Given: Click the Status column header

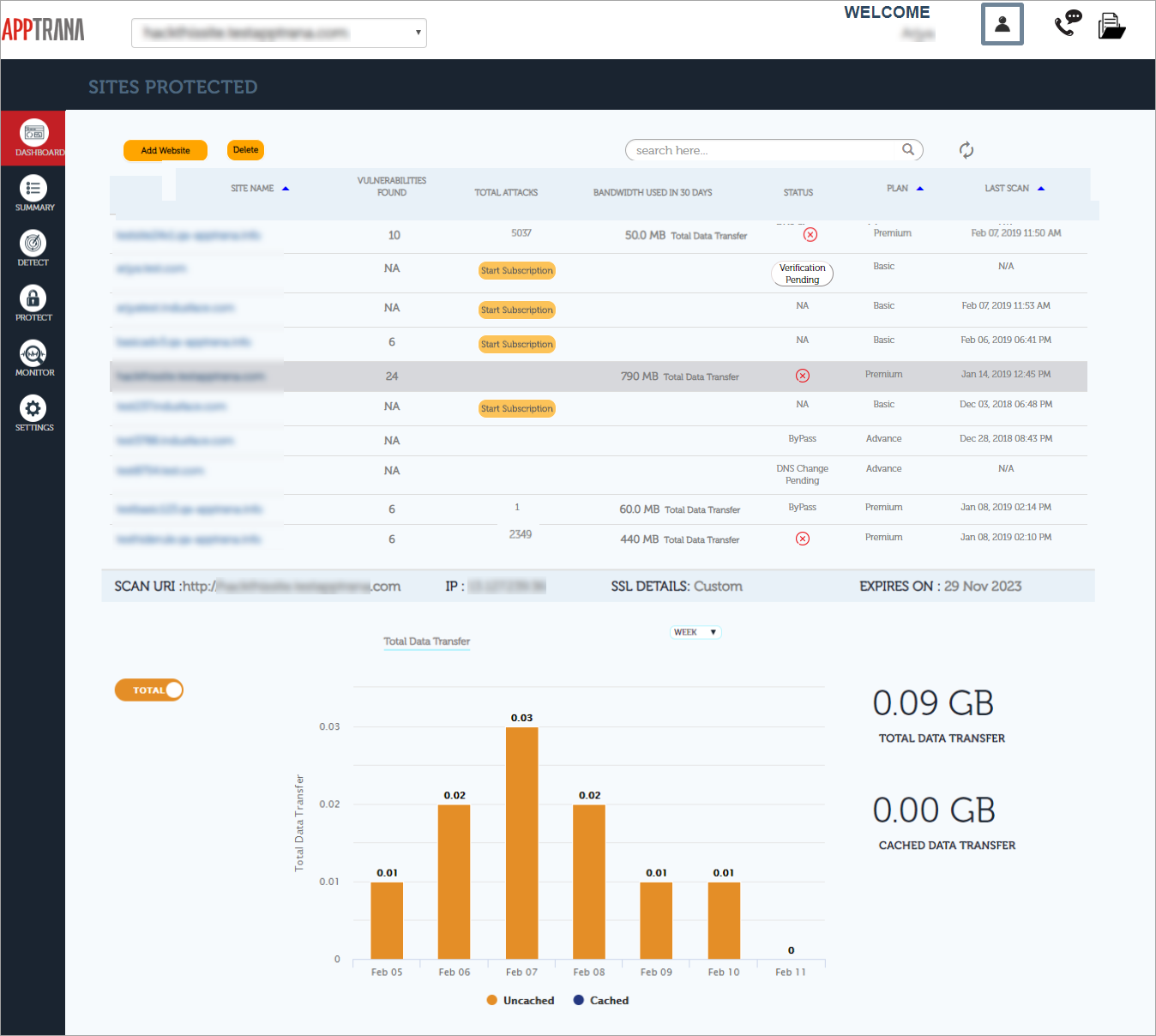Looking at the screenshot, I should (798, 192).
